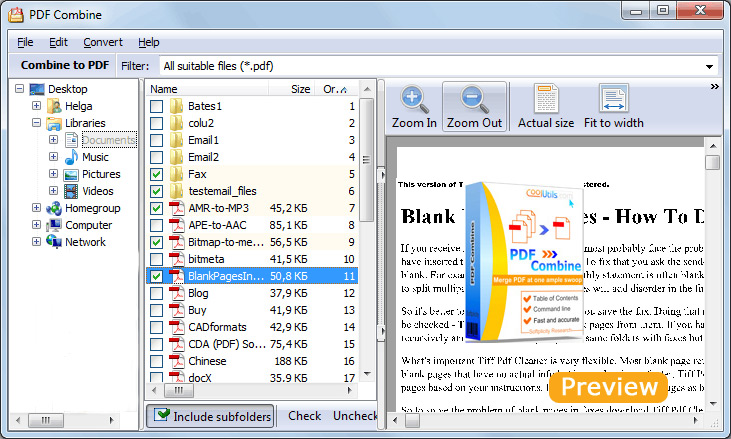Uncheck the Fax folder checkbox
Screen dimensions: 731x439
[157, 174]
